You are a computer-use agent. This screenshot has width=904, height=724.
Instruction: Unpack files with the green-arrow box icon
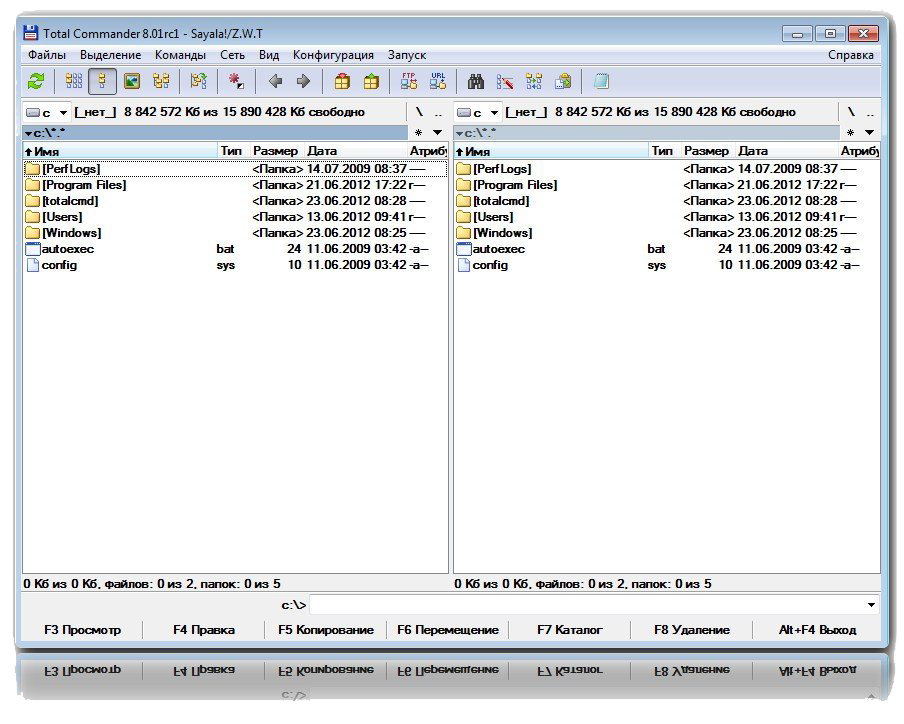point(371,81)
